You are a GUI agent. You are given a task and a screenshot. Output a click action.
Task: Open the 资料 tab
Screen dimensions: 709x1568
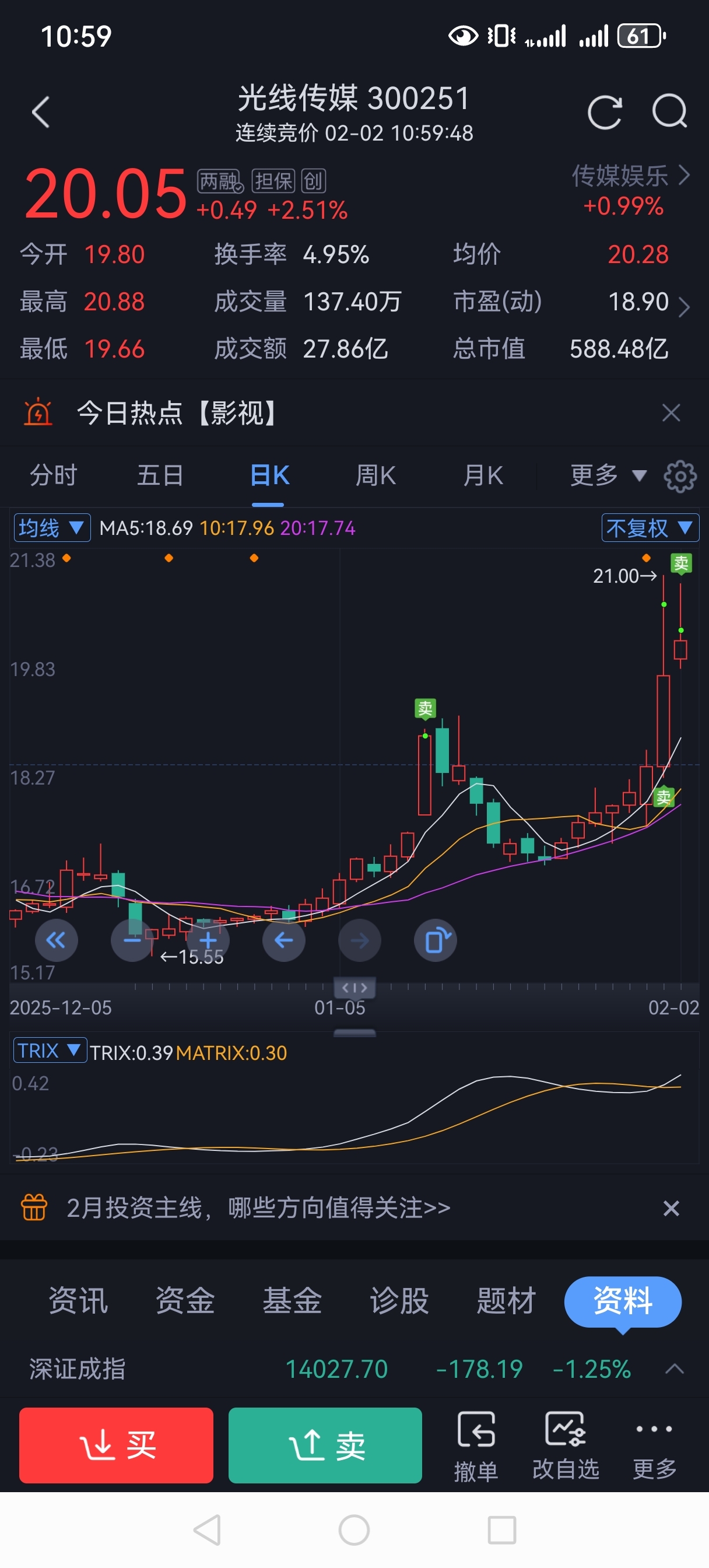(623, 1301)
